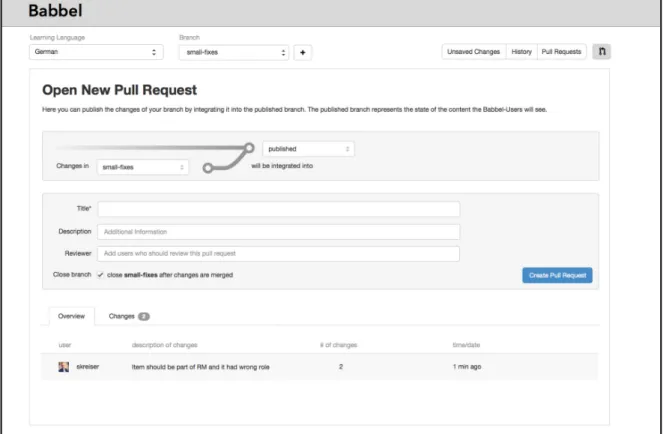Switch to the Changes tab

pyautogui.click(x=129, y=316)
